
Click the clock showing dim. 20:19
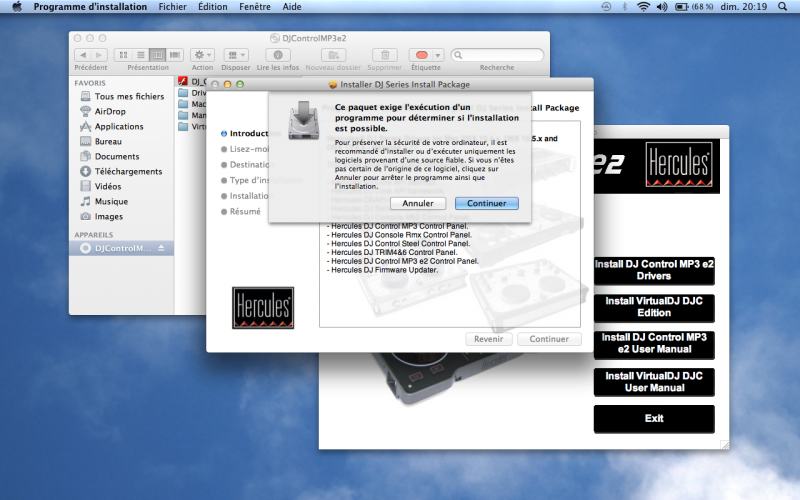(x=743, y=7)
